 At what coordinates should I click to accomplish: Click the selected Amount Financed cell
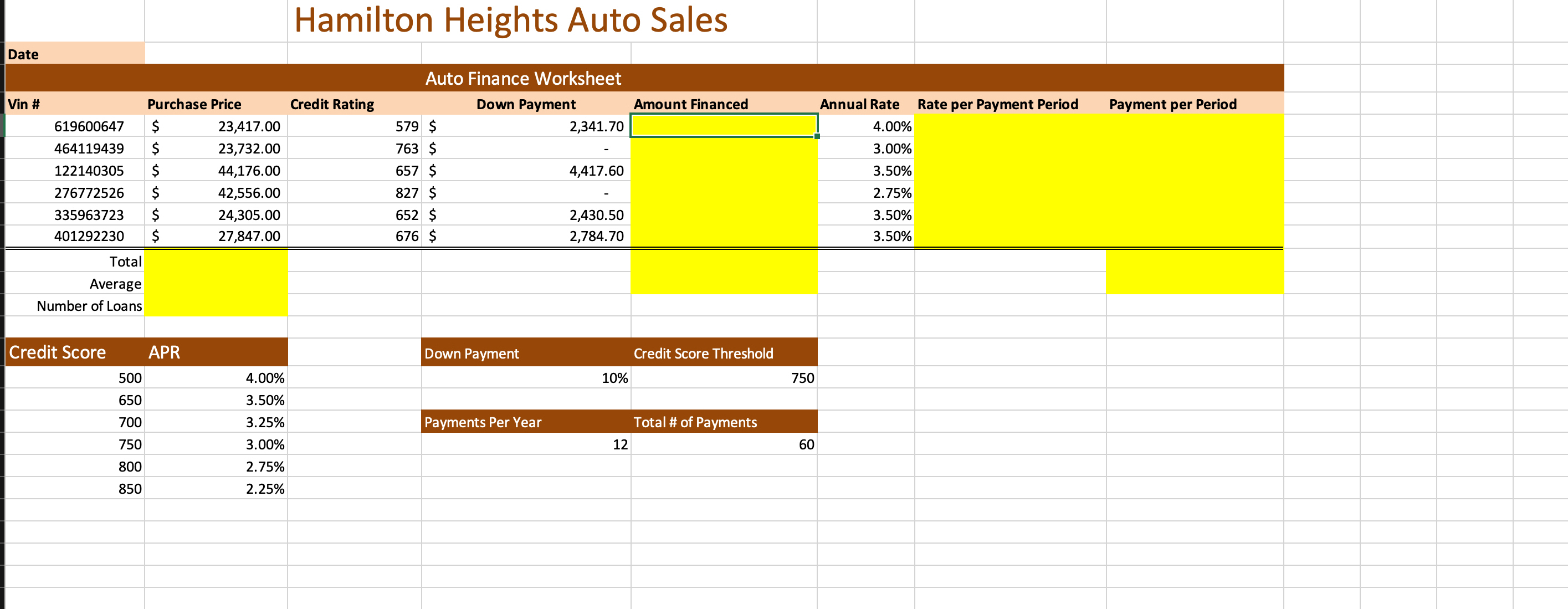(x=723, y=126)
